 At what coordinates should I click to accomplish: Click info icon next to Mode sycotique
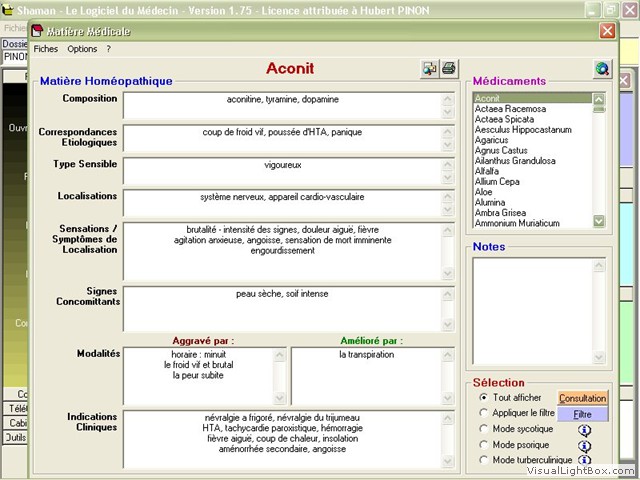[584, 430]
